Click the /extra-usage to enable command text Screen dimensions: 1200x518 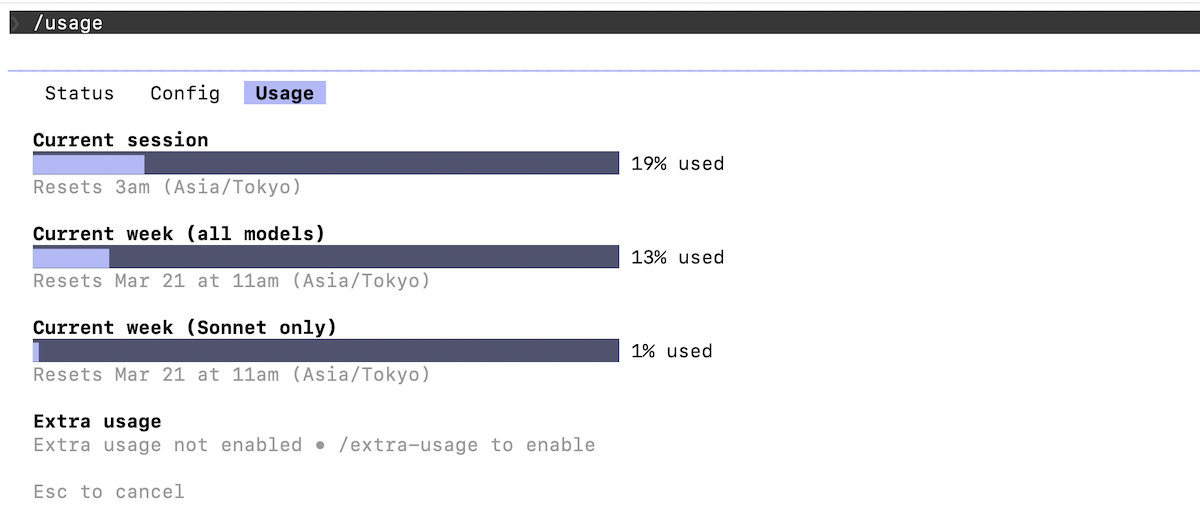pos(467,445)
